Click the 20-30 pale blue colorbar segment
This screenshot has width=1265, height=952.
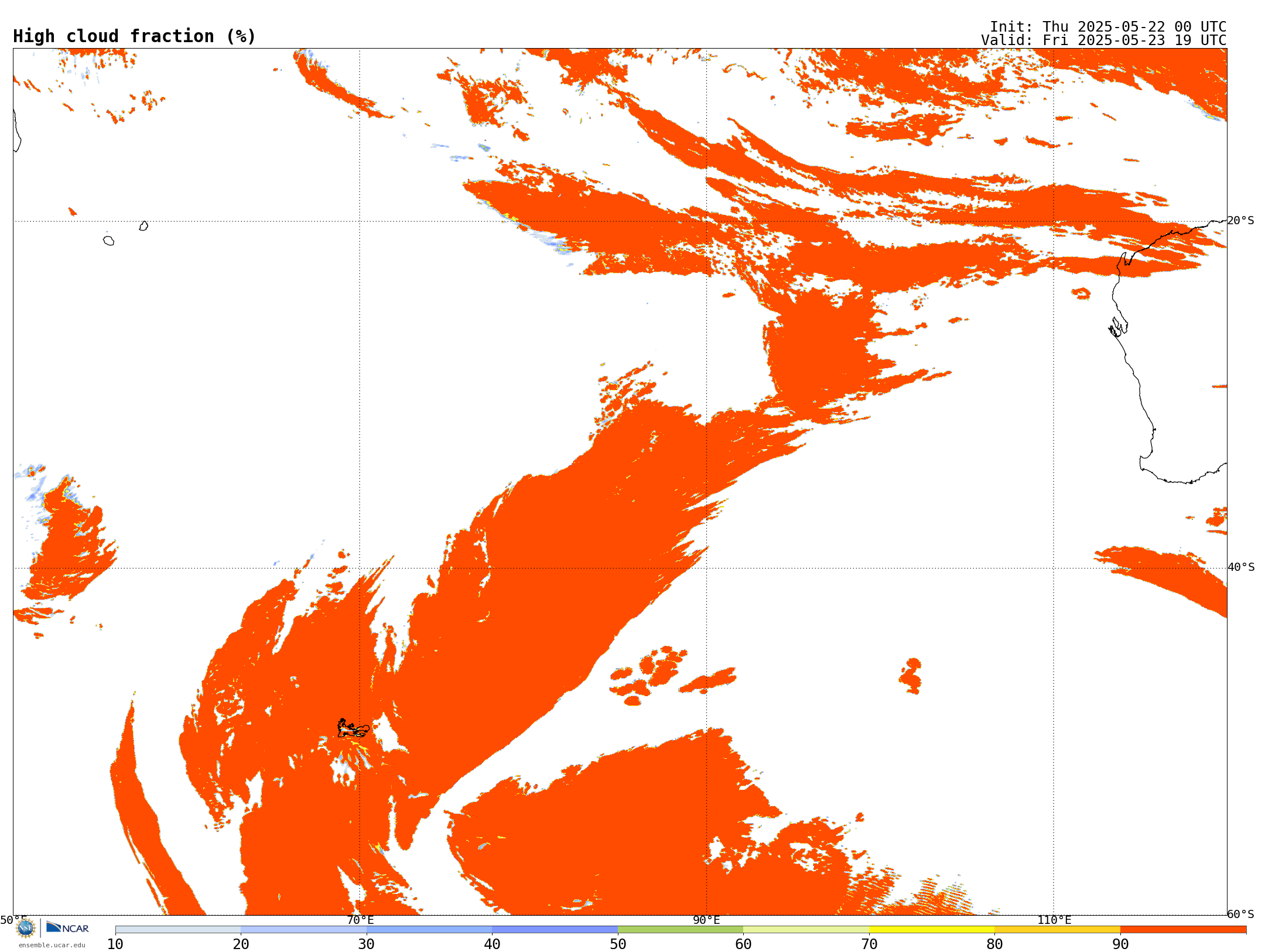click(x=303, y=929)
